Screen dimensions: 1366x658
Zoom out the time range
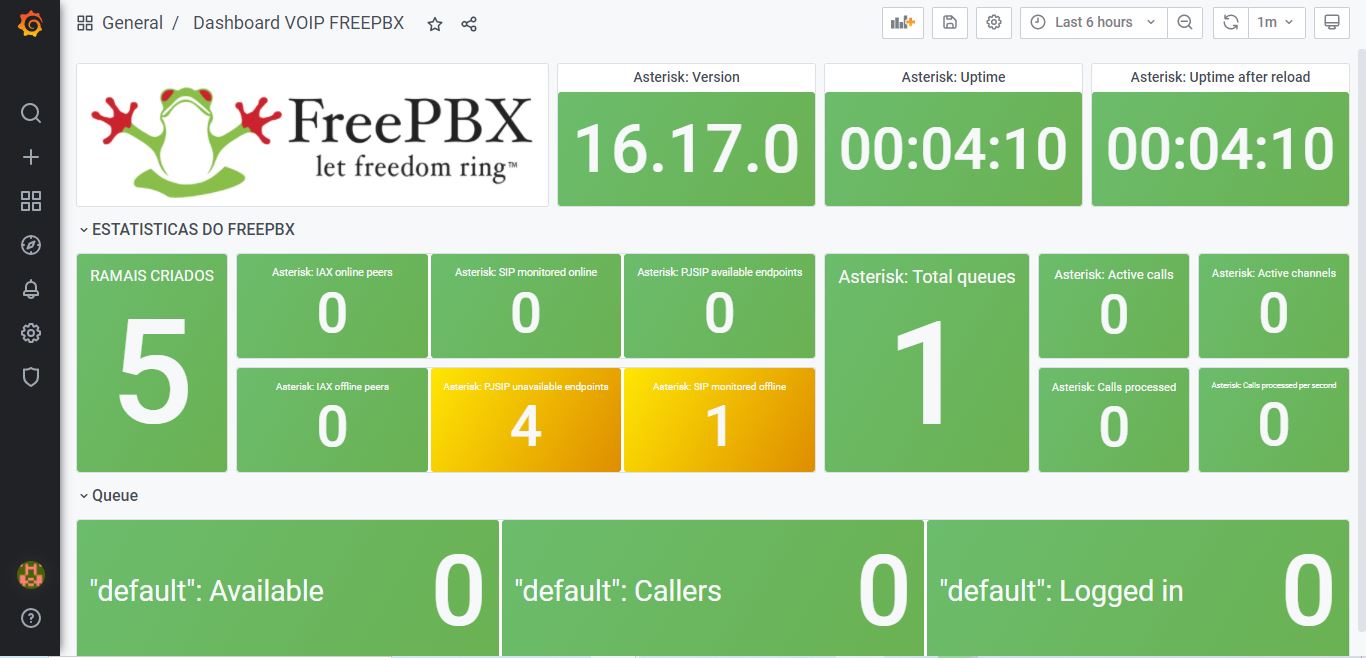pos(1185,22)
